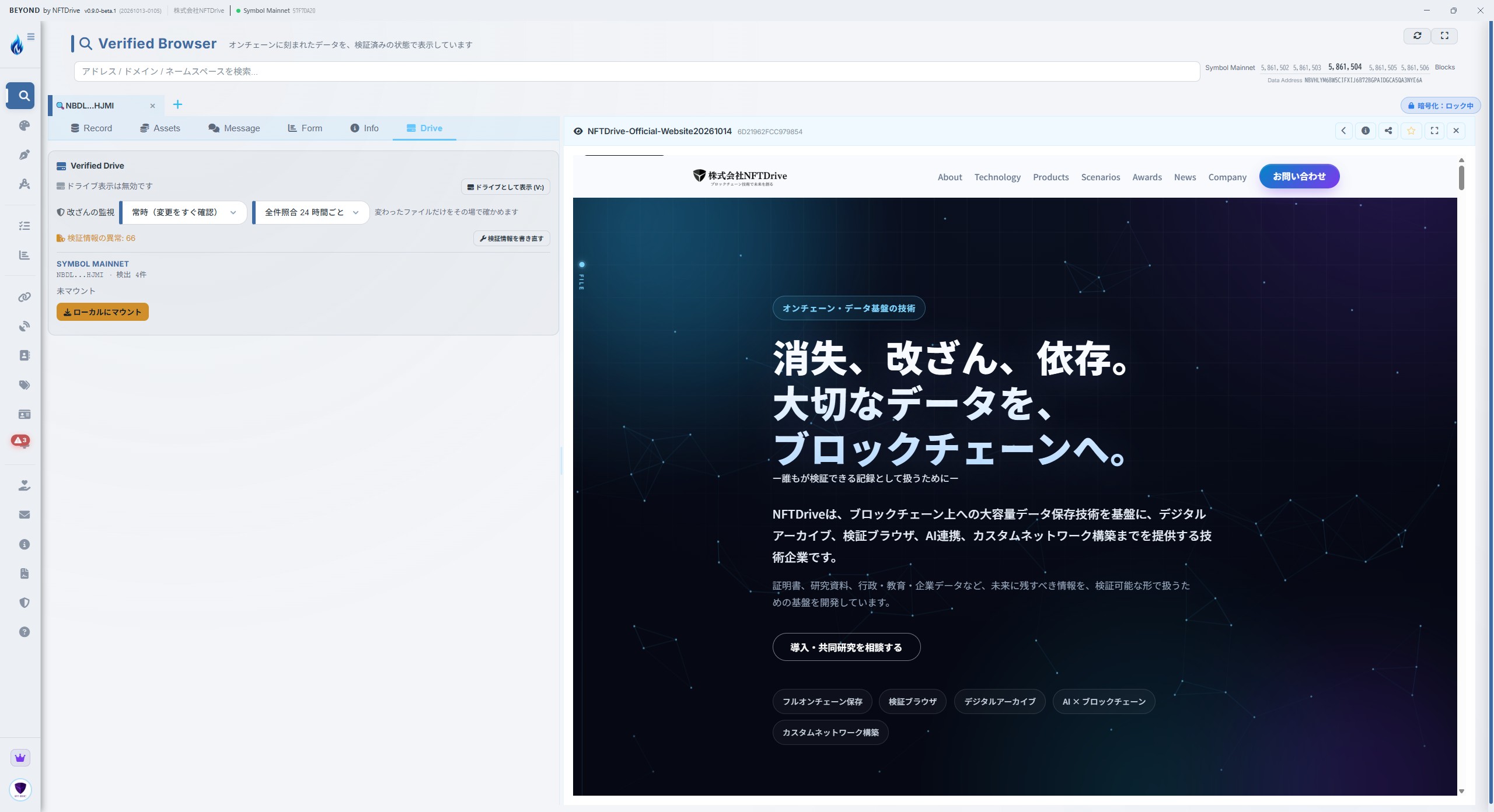Image resolution: width=1494 pixels, height=812 pixels.
Task: Open the bar chart sidebar icon
Action: pyautogui.click(x=24, y=255)
